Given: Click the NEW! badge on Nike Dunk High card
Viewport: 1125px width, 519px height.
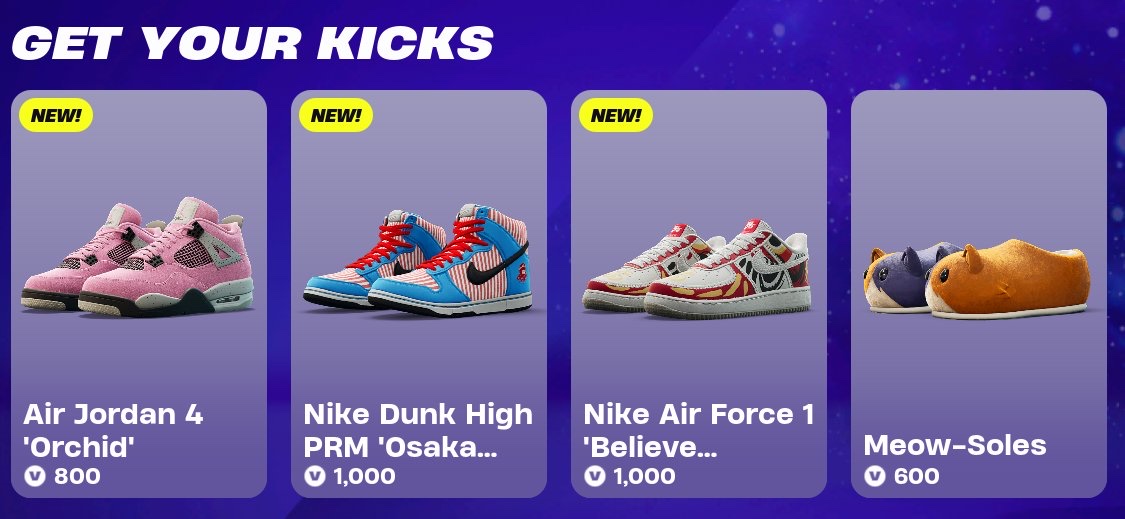Looking at the screenshot, I should (x=336, y=116).
